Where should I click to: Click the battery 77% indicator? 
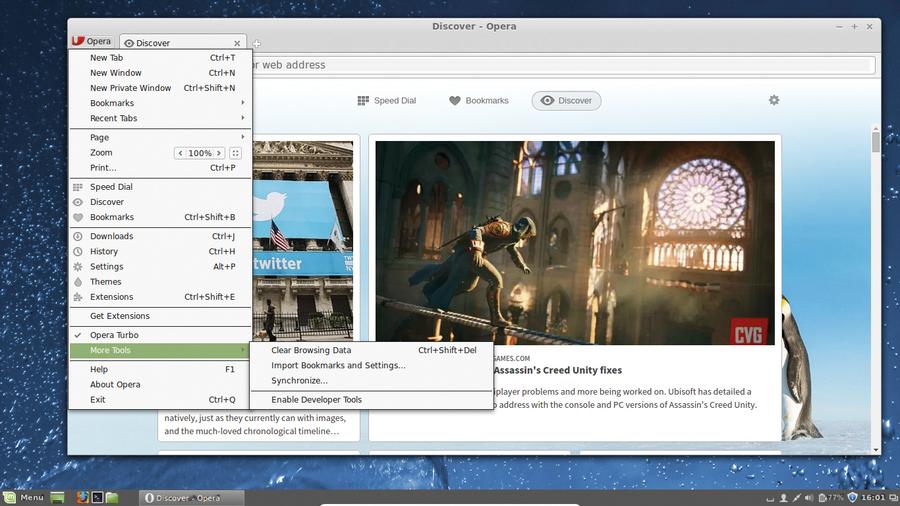click(831, 498)
